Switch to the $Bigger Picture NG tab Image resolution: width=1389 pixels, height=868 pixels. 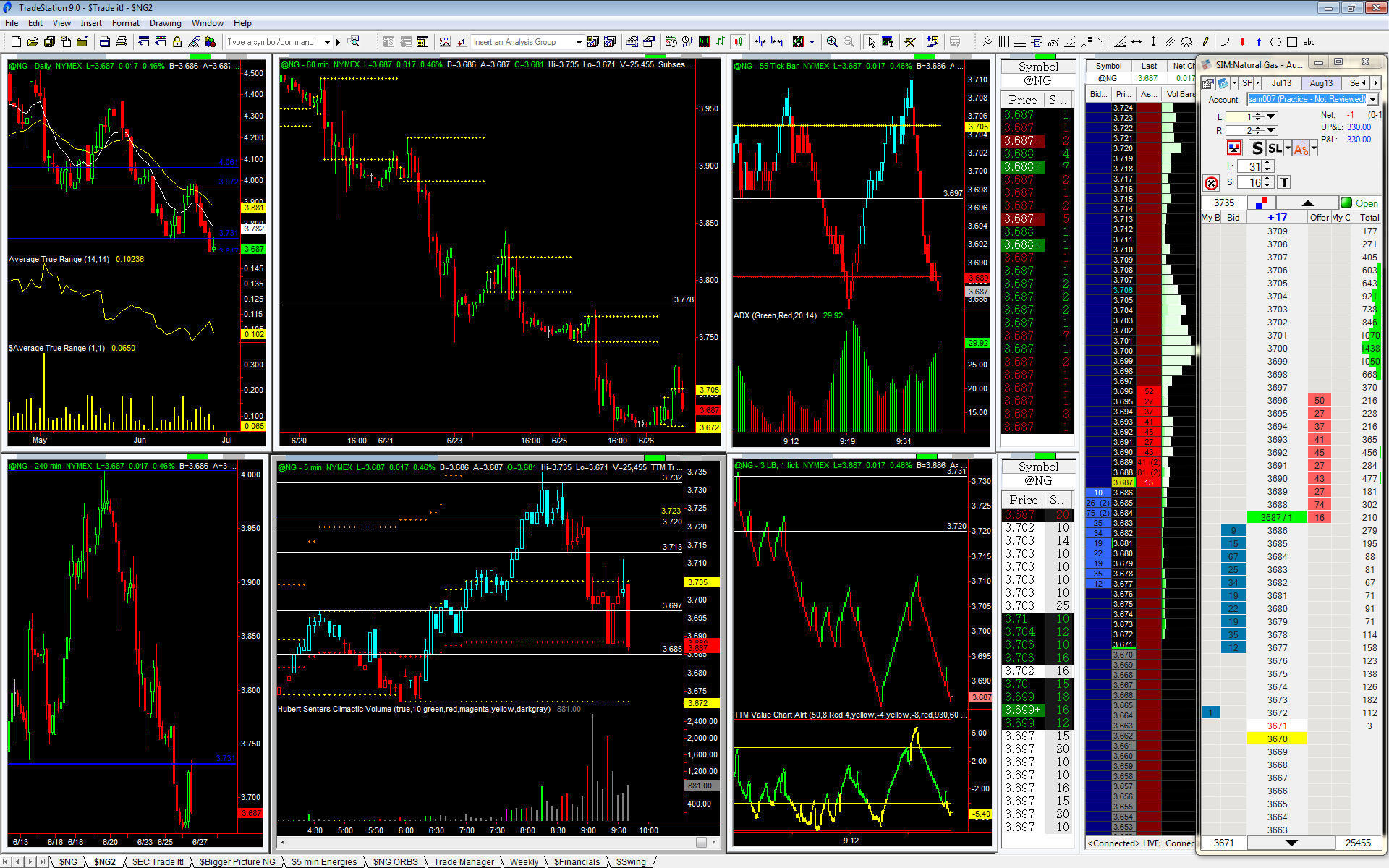pyautogui.click(x=237, y=861)
